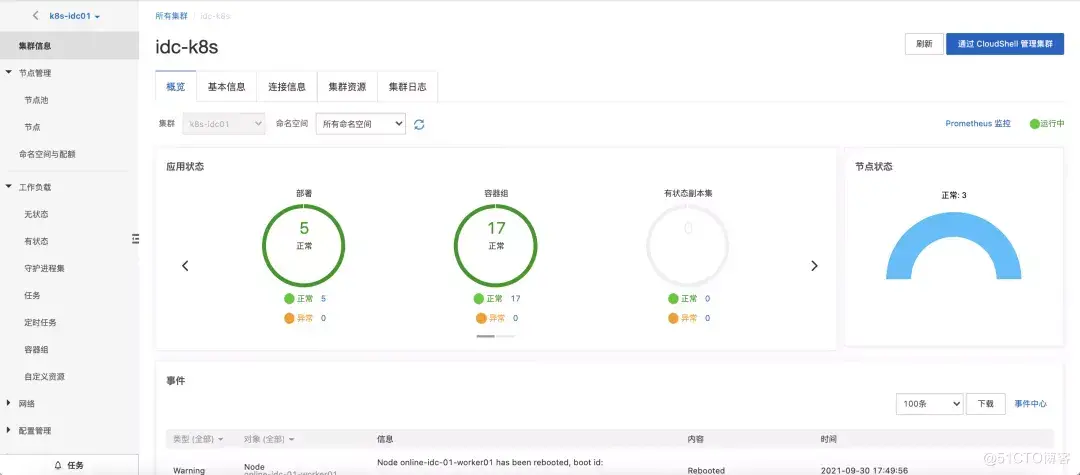1080x475 pixels.
Task: Collapse the 工作负载 section
Action: [8, 187]
